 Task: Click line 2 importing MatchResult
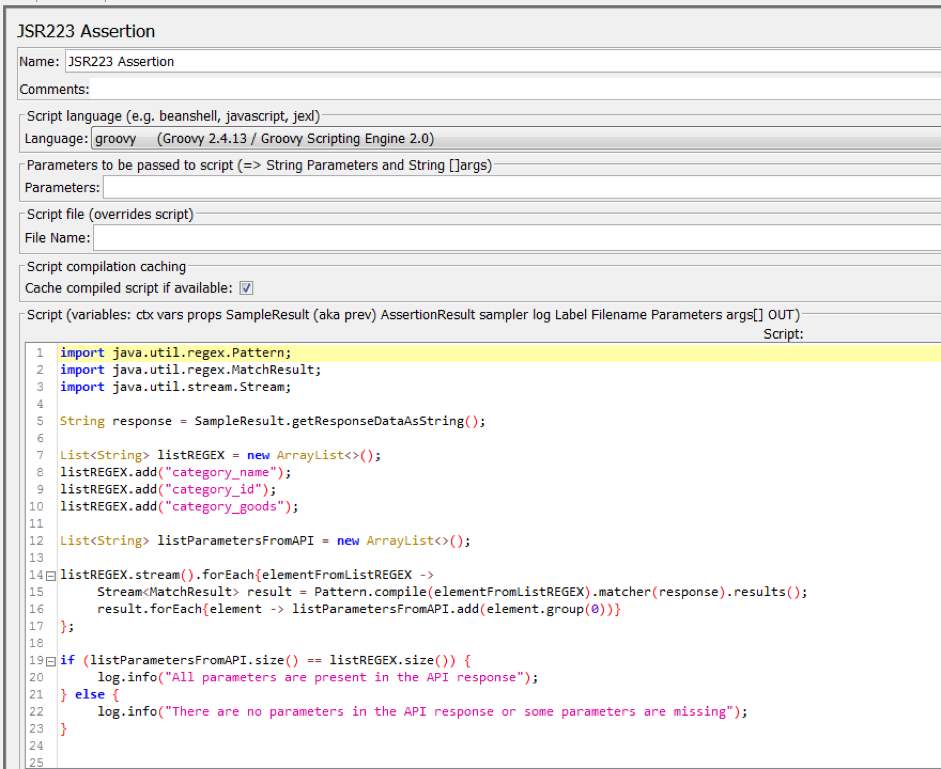pos(190,370)
